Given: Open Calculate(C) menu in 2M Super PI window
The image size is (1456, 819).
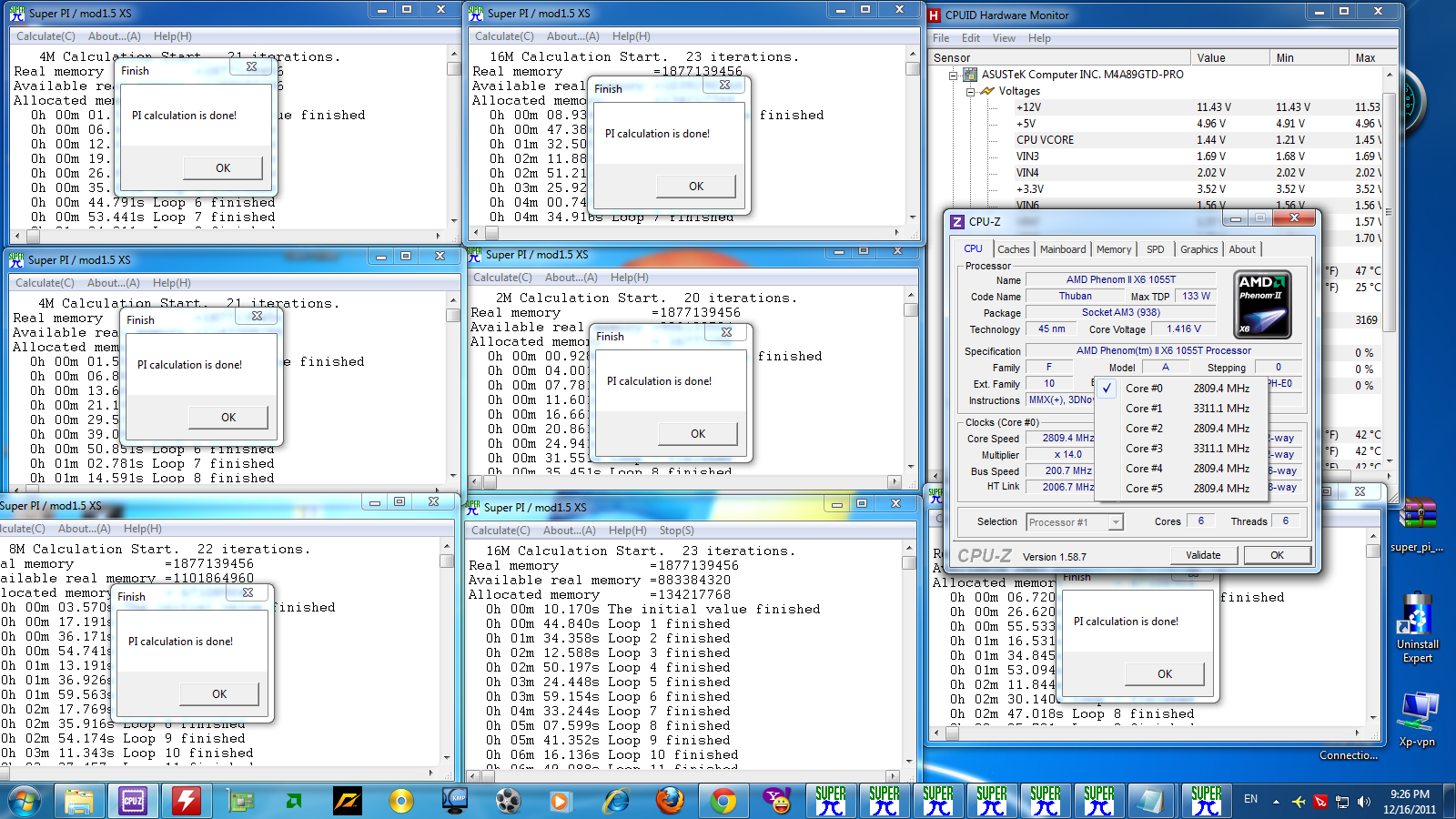Looking at the screenshot, I should tap(502, 278).
